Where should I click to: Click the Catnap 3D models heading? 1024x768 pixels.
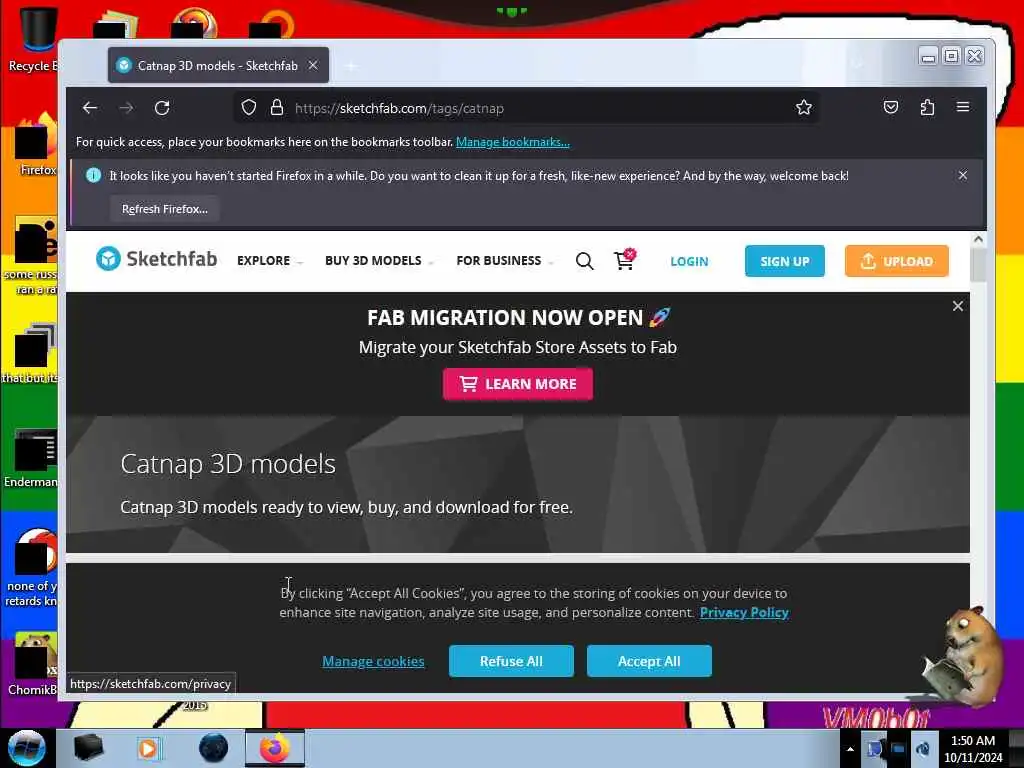(x=228, y=464)
